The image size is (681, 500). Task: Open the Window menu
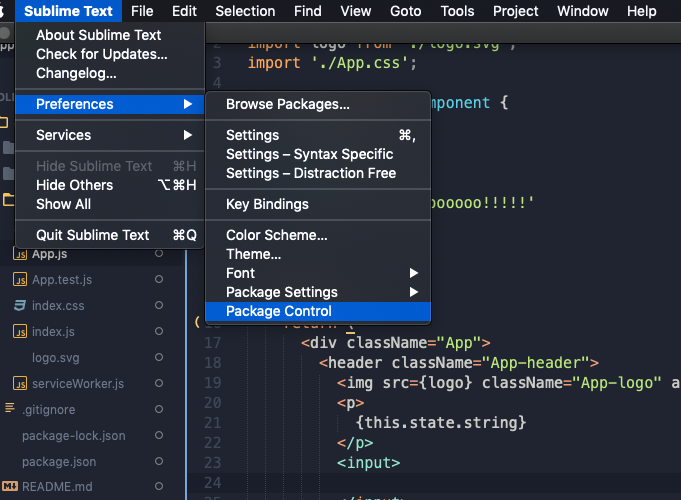[x=582, y=11]
